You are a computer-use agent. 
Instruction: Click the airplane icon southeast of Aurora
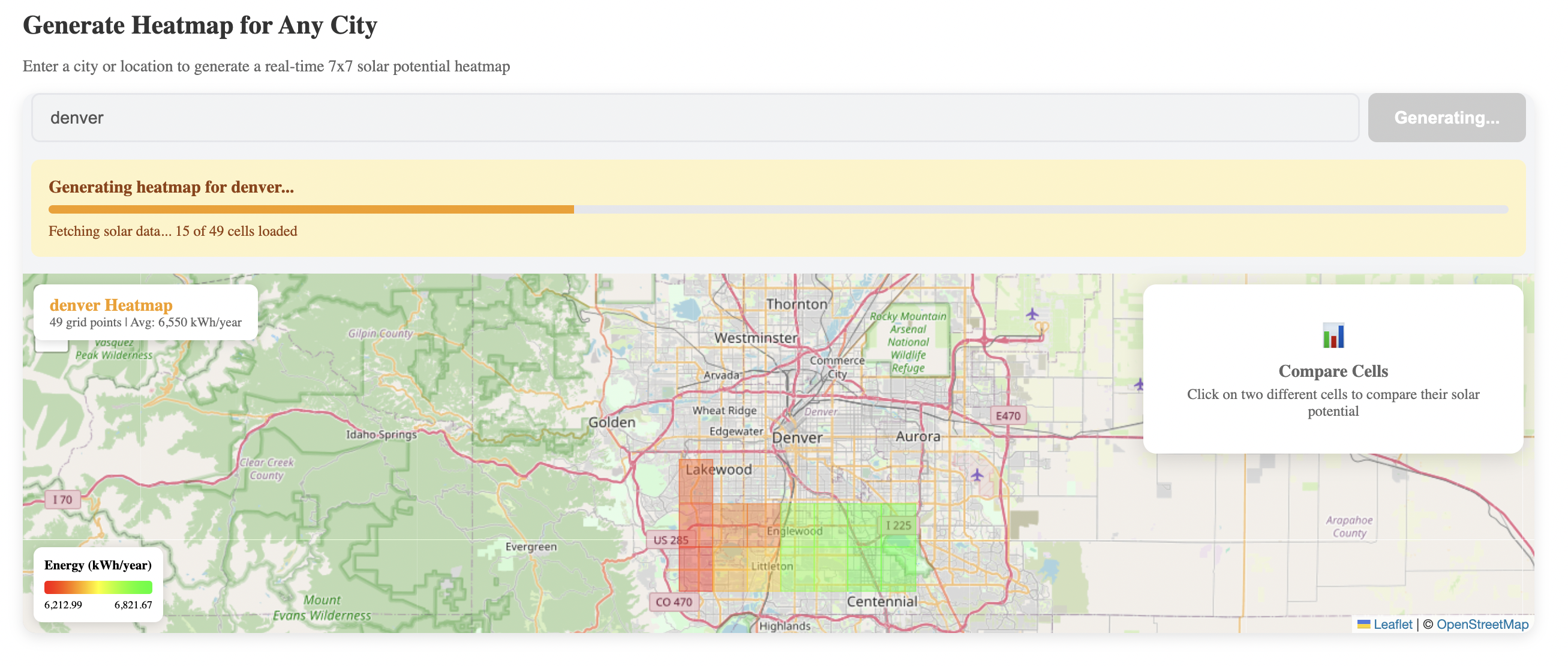click(977, 475)
